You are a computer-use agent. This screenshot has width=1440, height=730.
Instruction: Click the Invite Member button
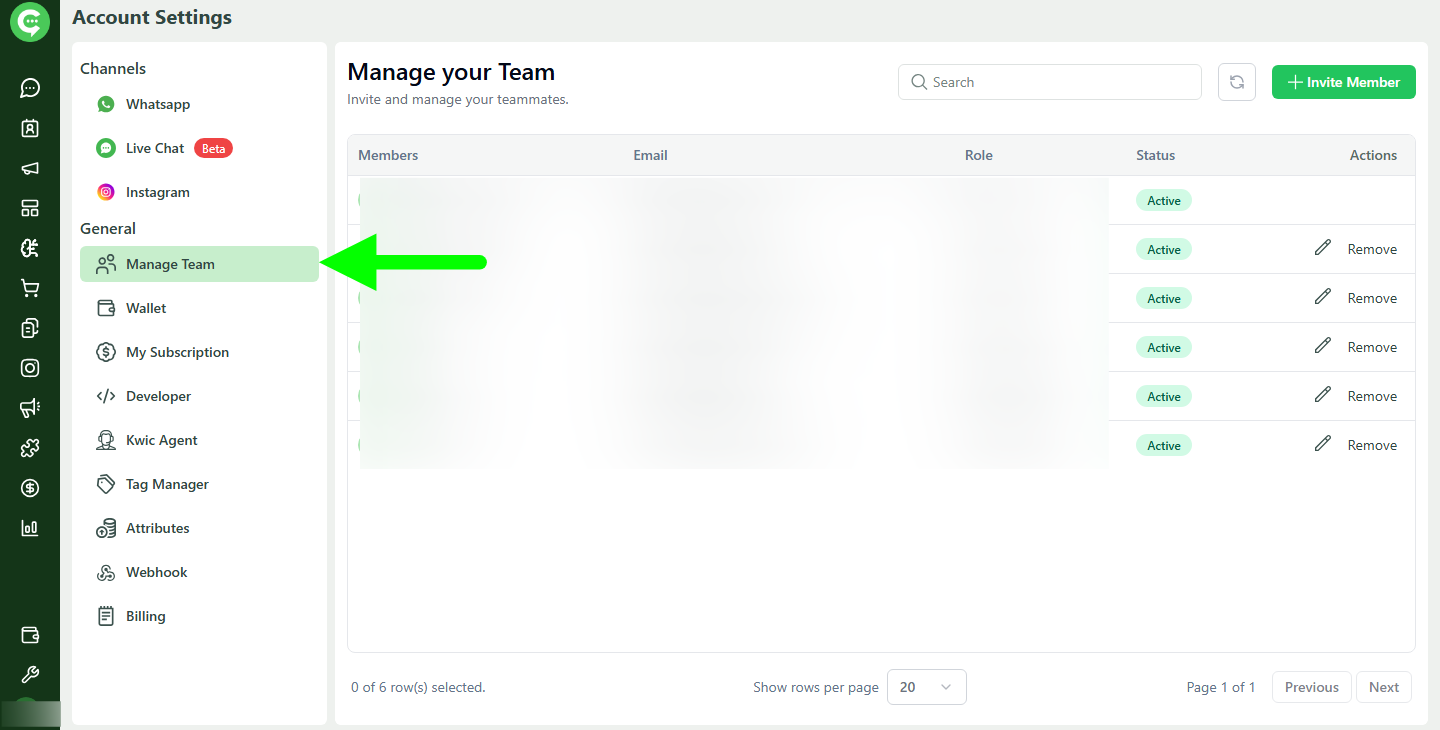pyautogui.click(x=1343, y=82)
